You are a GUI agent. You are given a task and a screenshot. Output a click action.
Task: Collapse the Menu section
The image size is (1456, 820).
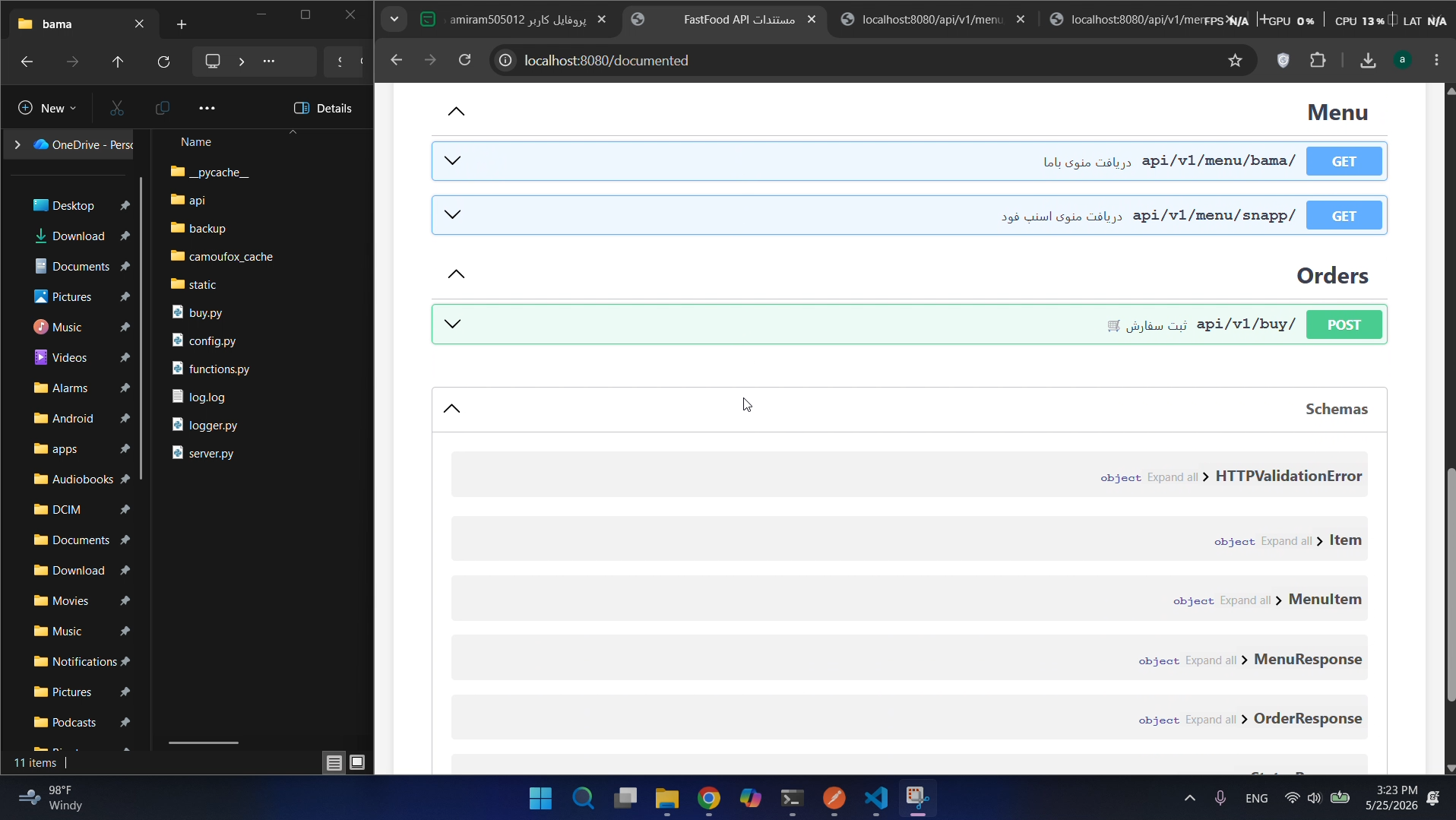tap(456, 112)
